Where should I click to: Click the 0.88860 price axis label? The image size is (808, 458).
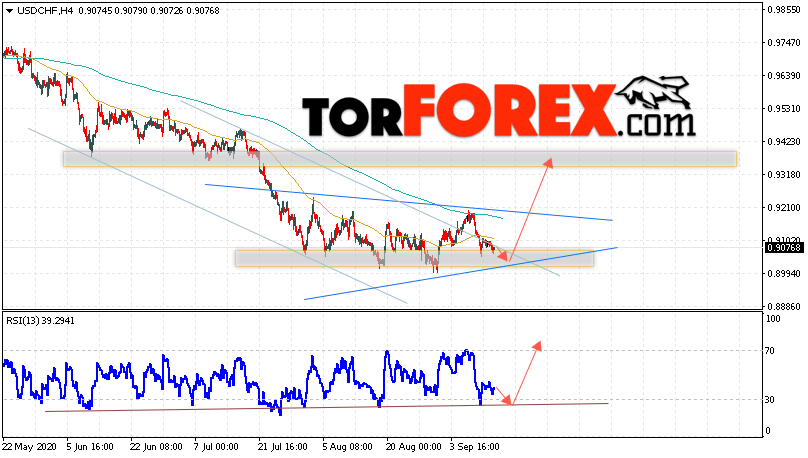(783, 306)
